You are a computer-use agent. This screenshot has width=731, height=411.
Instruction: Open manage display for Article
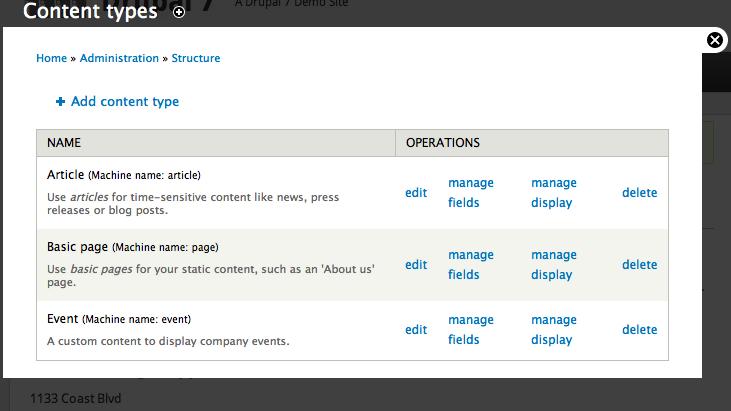(x=554, y=193)
